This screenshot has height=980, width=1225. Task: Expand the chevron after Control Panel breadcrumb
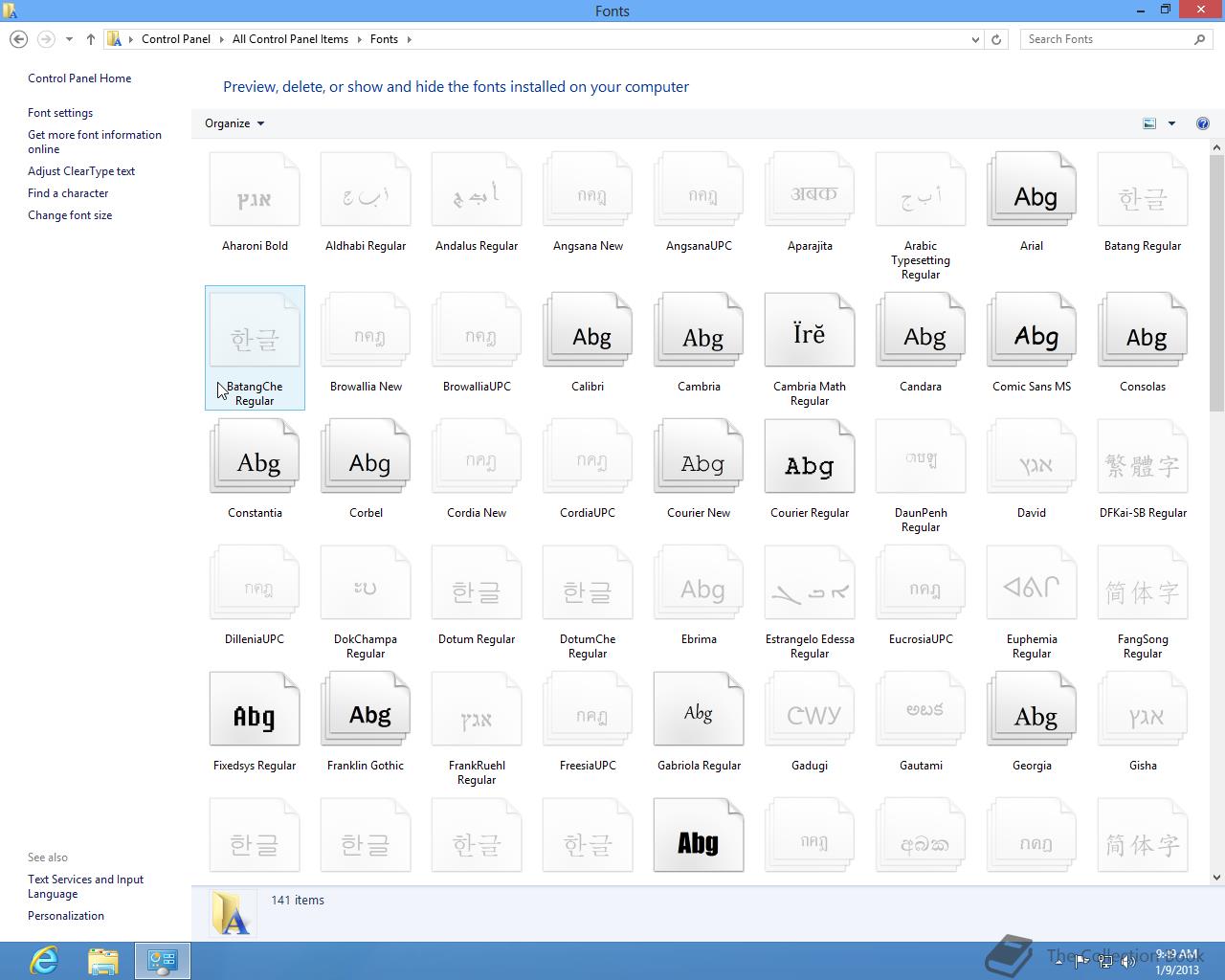point(221,39)
